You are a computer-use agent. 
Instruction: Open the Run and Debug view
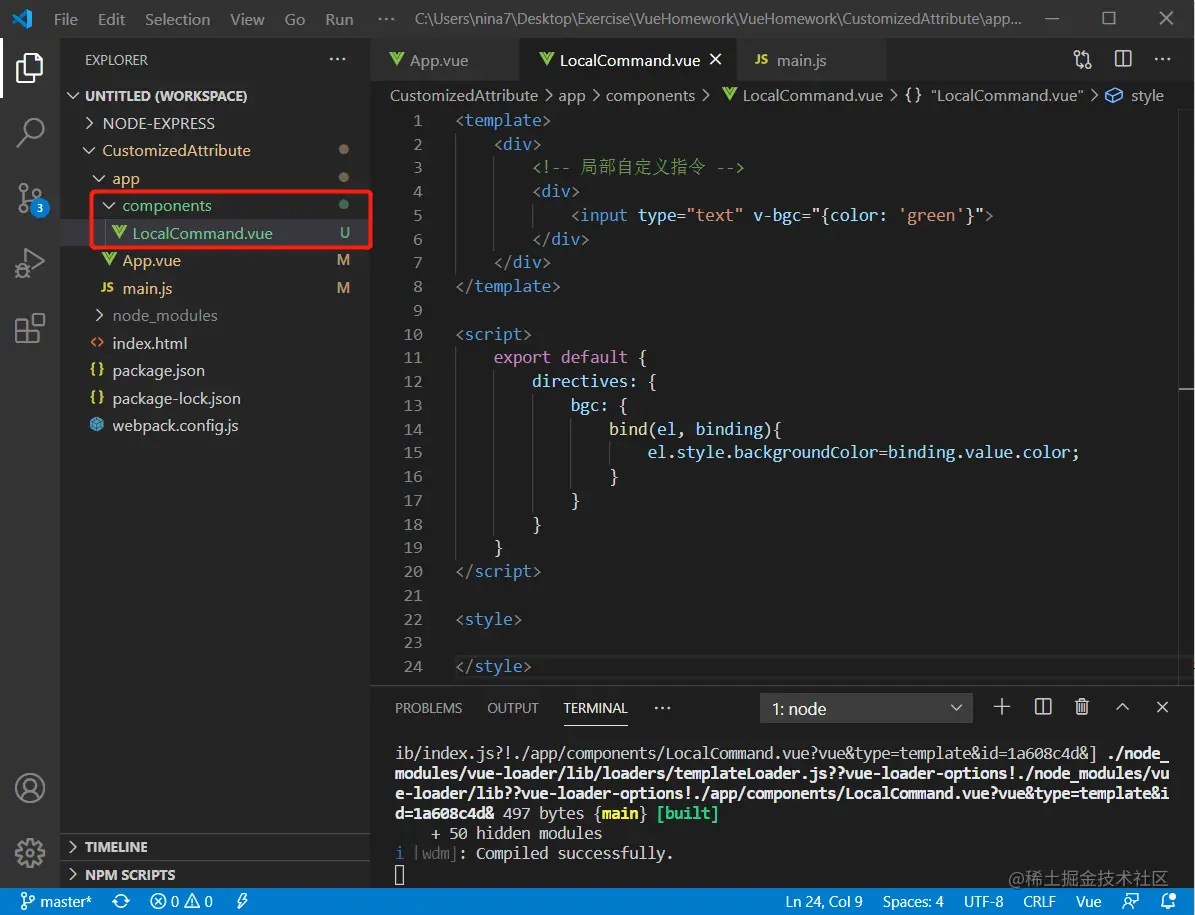point(30,264)
